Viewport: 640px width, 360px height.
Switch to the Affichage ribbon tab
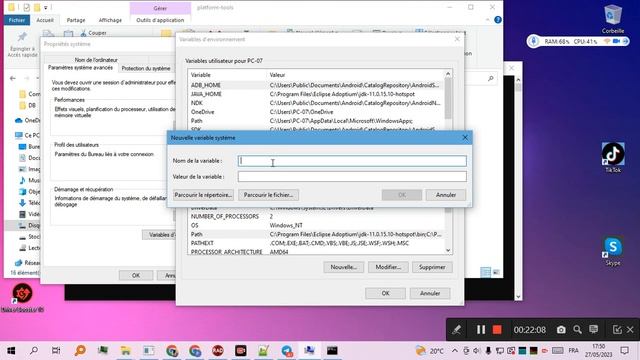click(110, 20)
